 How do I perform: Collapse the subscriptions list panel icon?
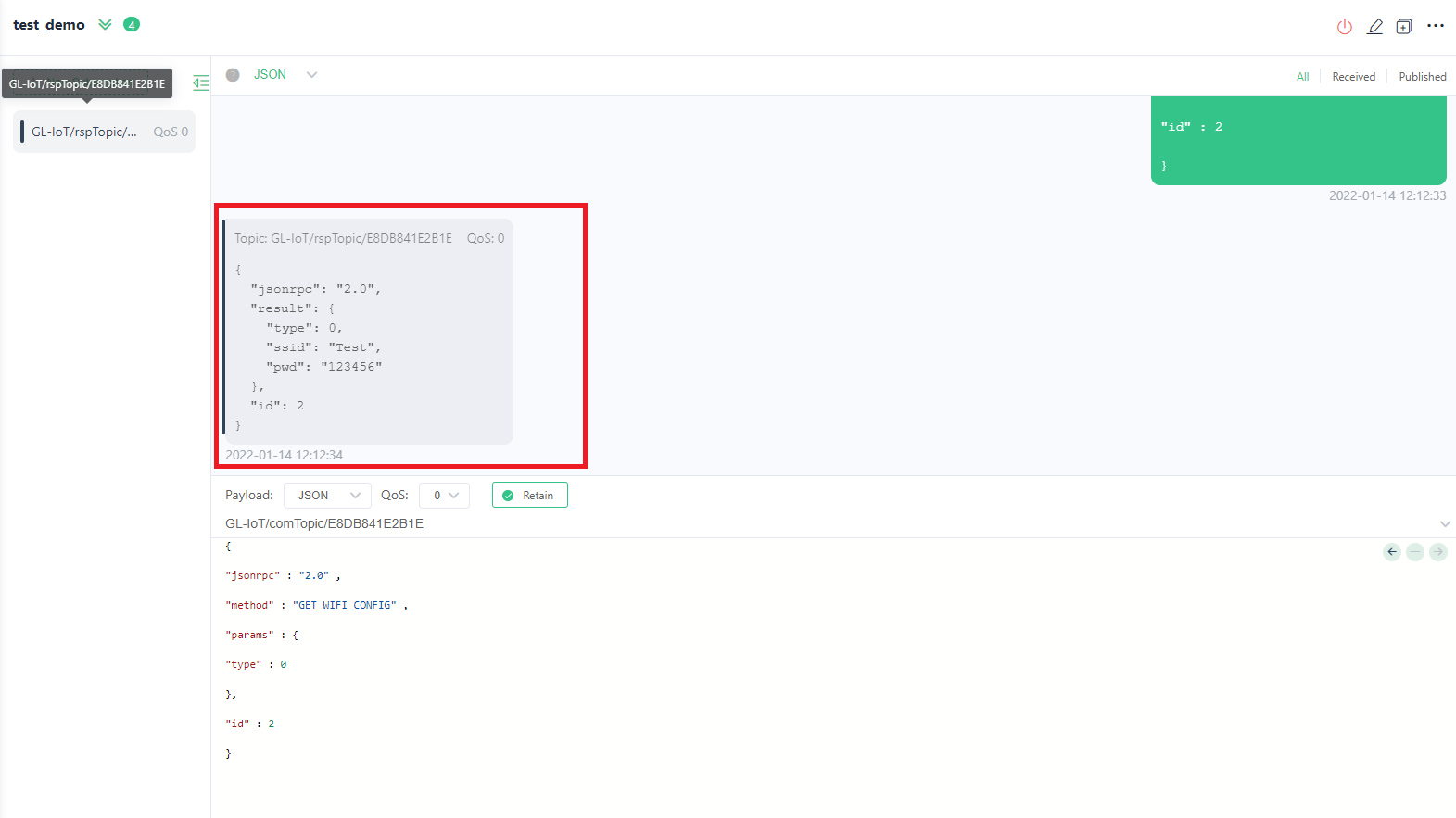(x=201, y=83)
